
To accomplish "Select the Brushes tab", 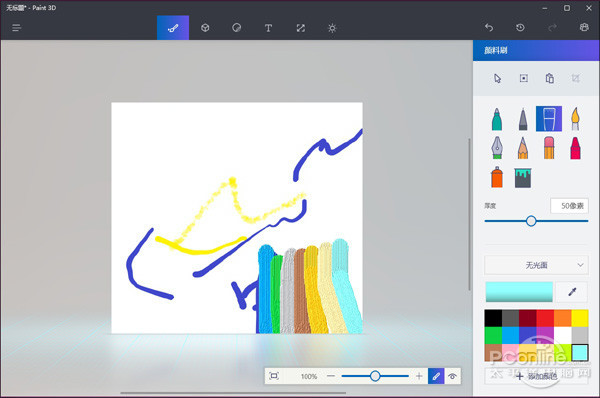I will click(x=173, y=28).
